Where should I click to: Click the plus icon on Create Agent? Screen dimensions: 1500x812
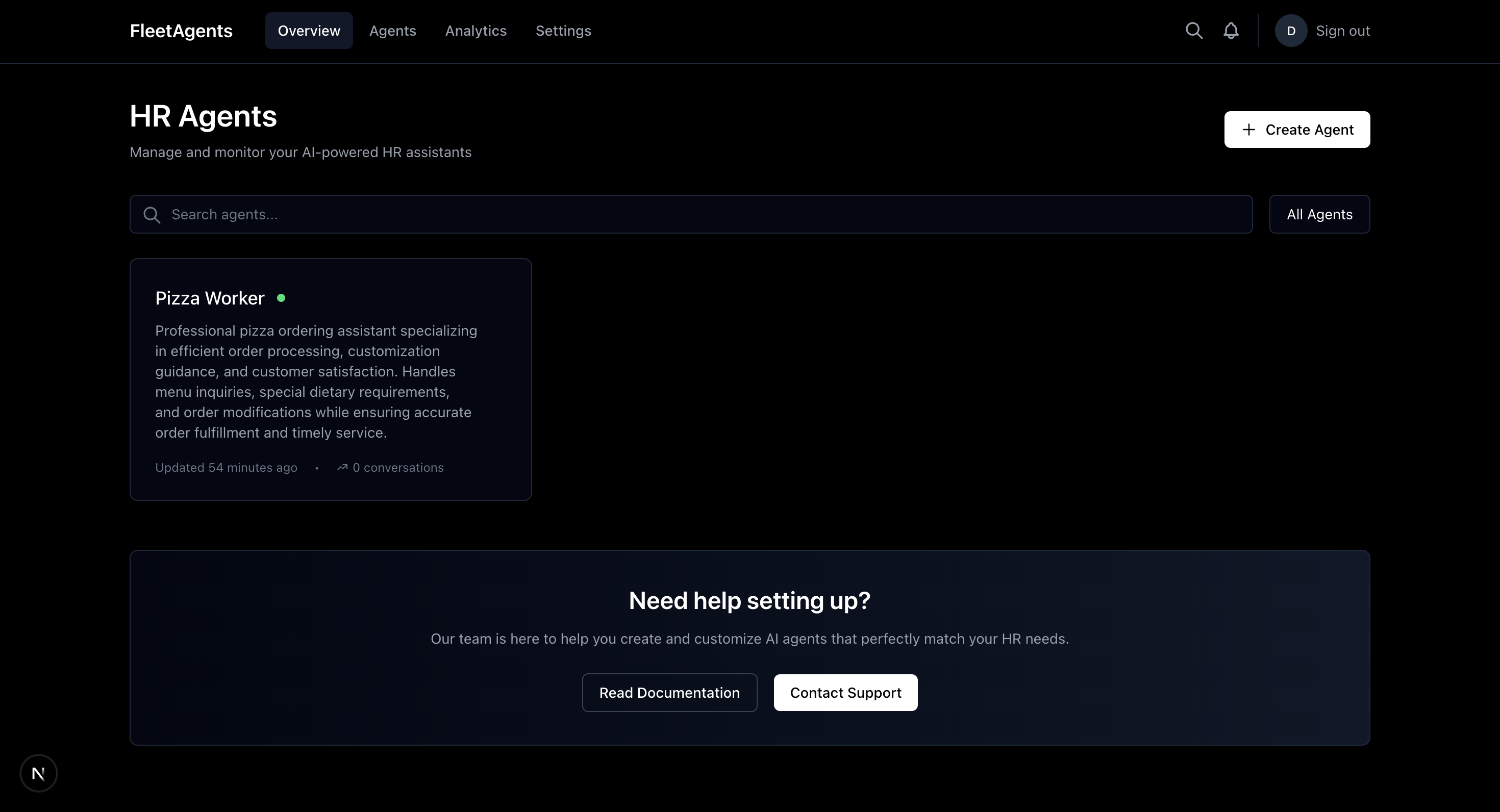pos(1248,130)
